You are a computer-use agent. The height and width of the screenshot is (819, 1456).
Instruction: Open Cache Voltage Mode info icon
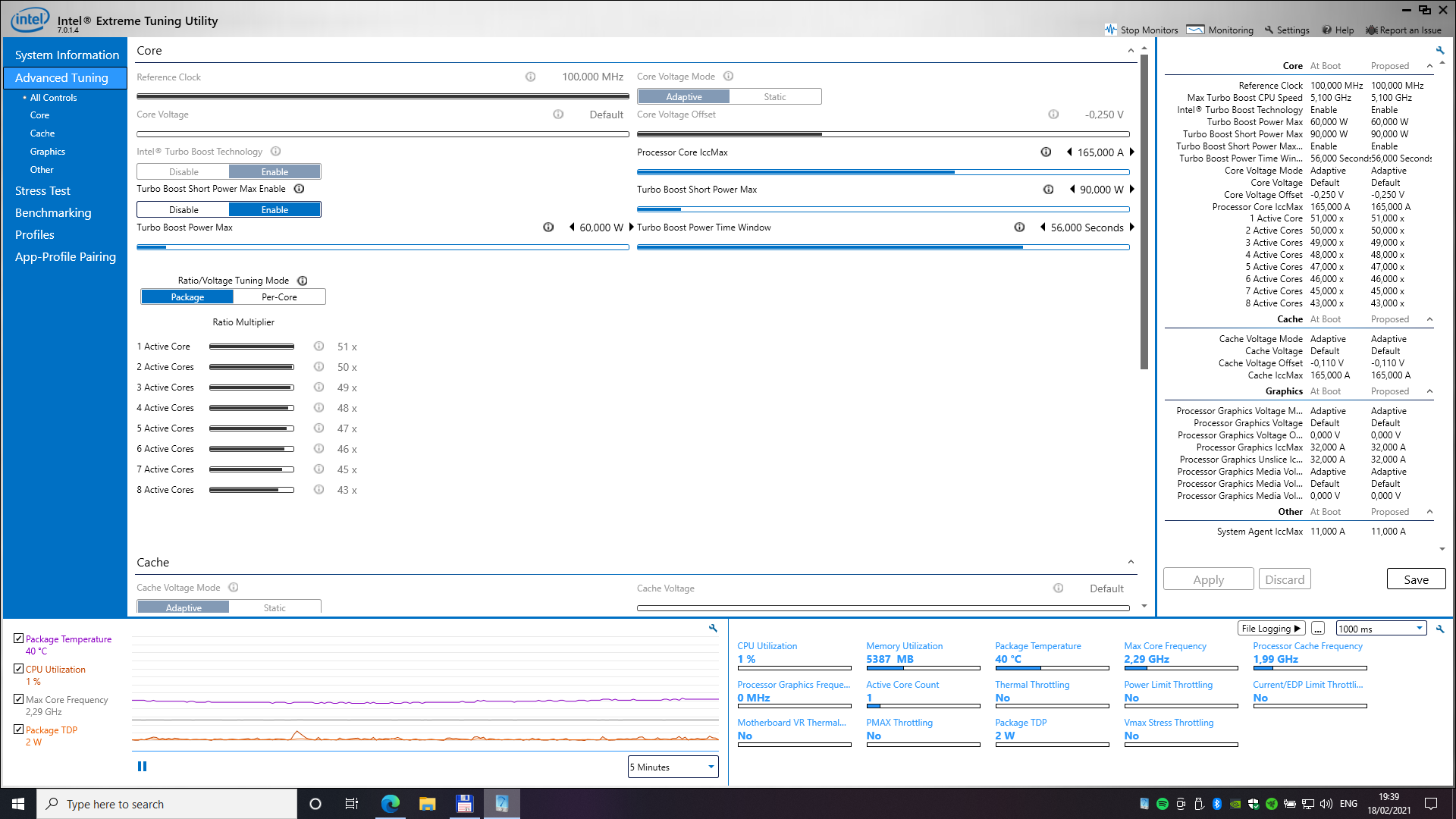click(234, 588)
